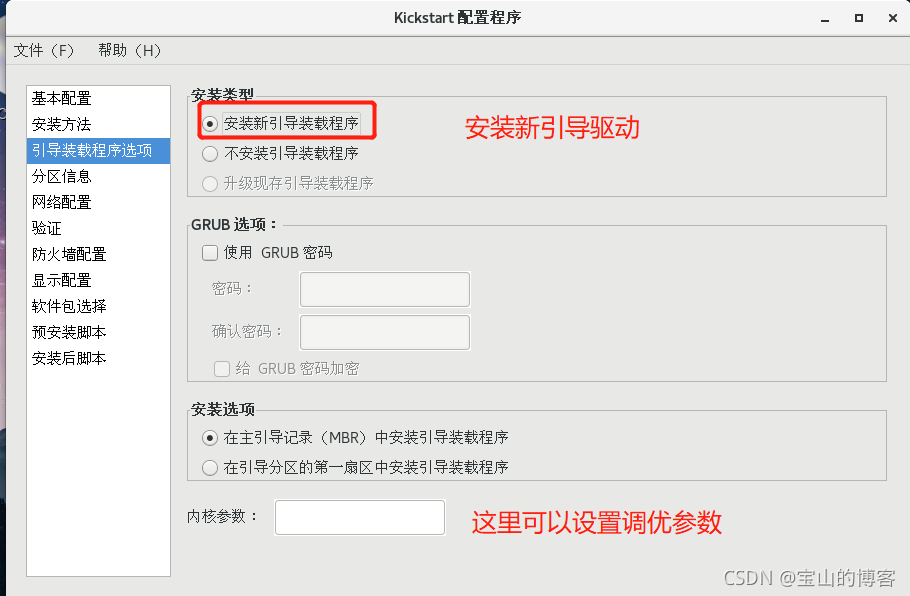
Task: Open 防火墙配置 settings
Action: pos(68,254)
